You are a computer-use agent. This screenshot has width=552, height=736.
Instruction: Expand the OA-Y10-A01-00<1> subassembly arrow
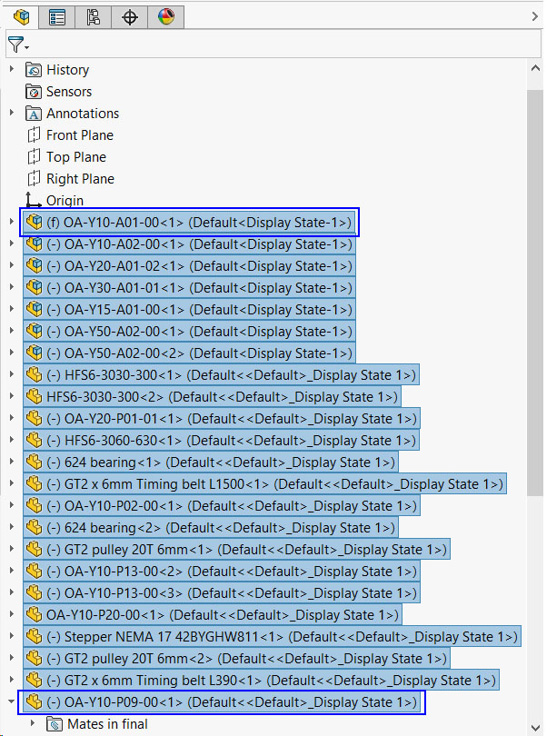12,222
